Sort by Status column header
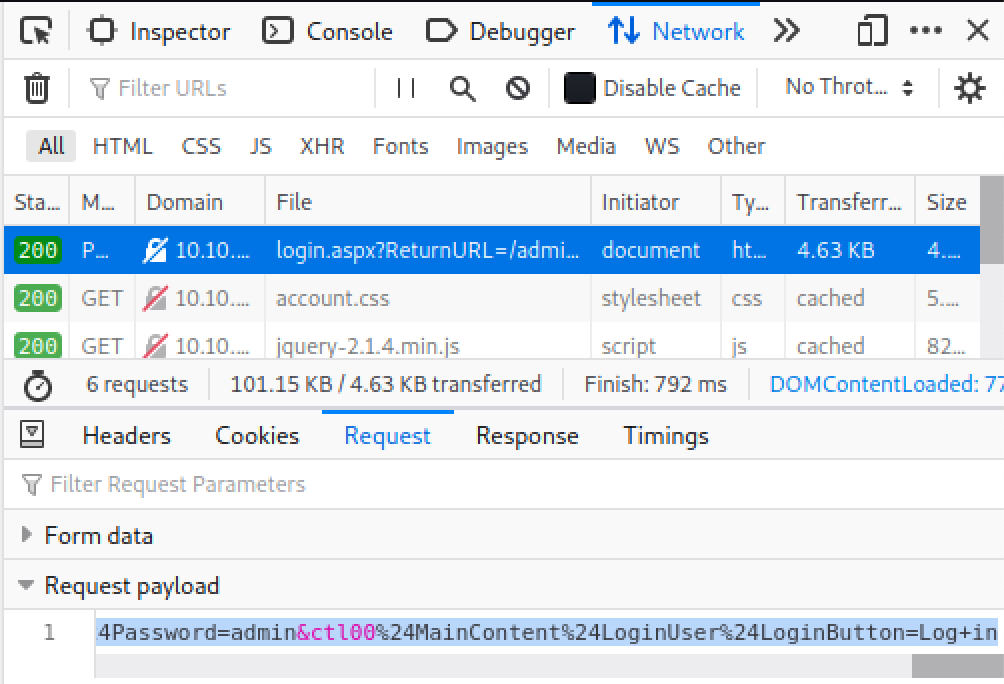1004x684 pixels. pos(37,202)
